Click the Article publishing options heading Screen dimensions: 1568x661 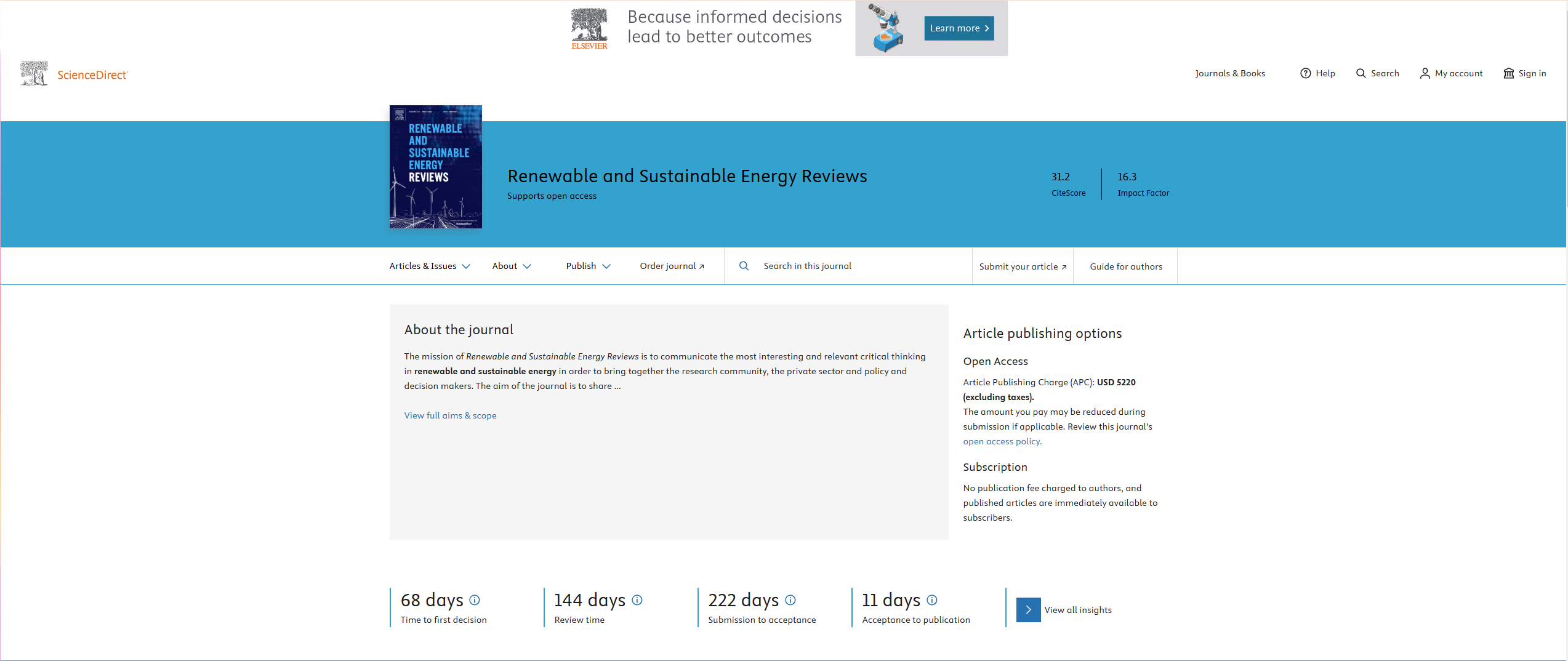tap(1042, 334)
